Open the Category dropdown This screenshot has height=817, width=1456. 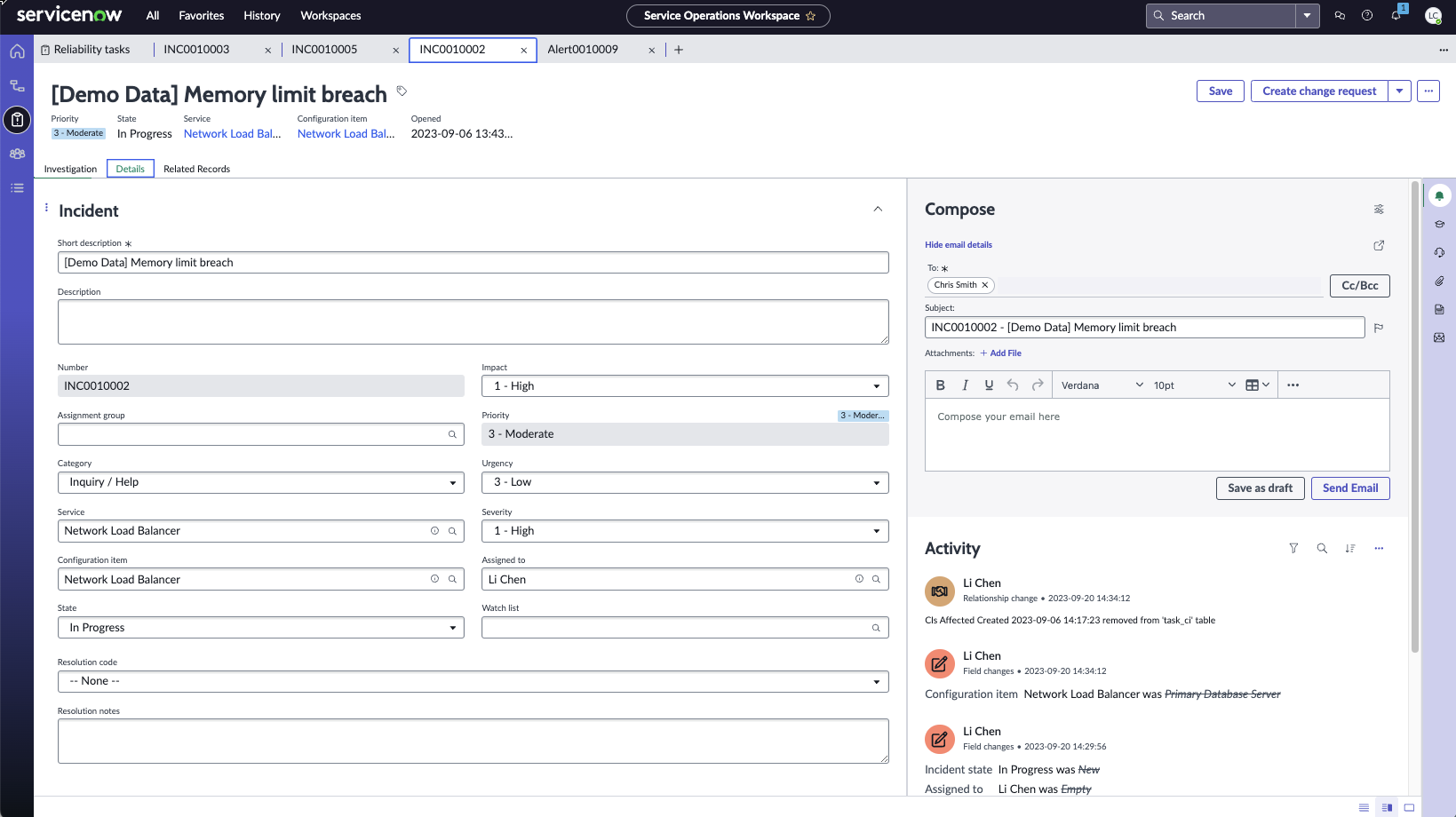(261, 482)
